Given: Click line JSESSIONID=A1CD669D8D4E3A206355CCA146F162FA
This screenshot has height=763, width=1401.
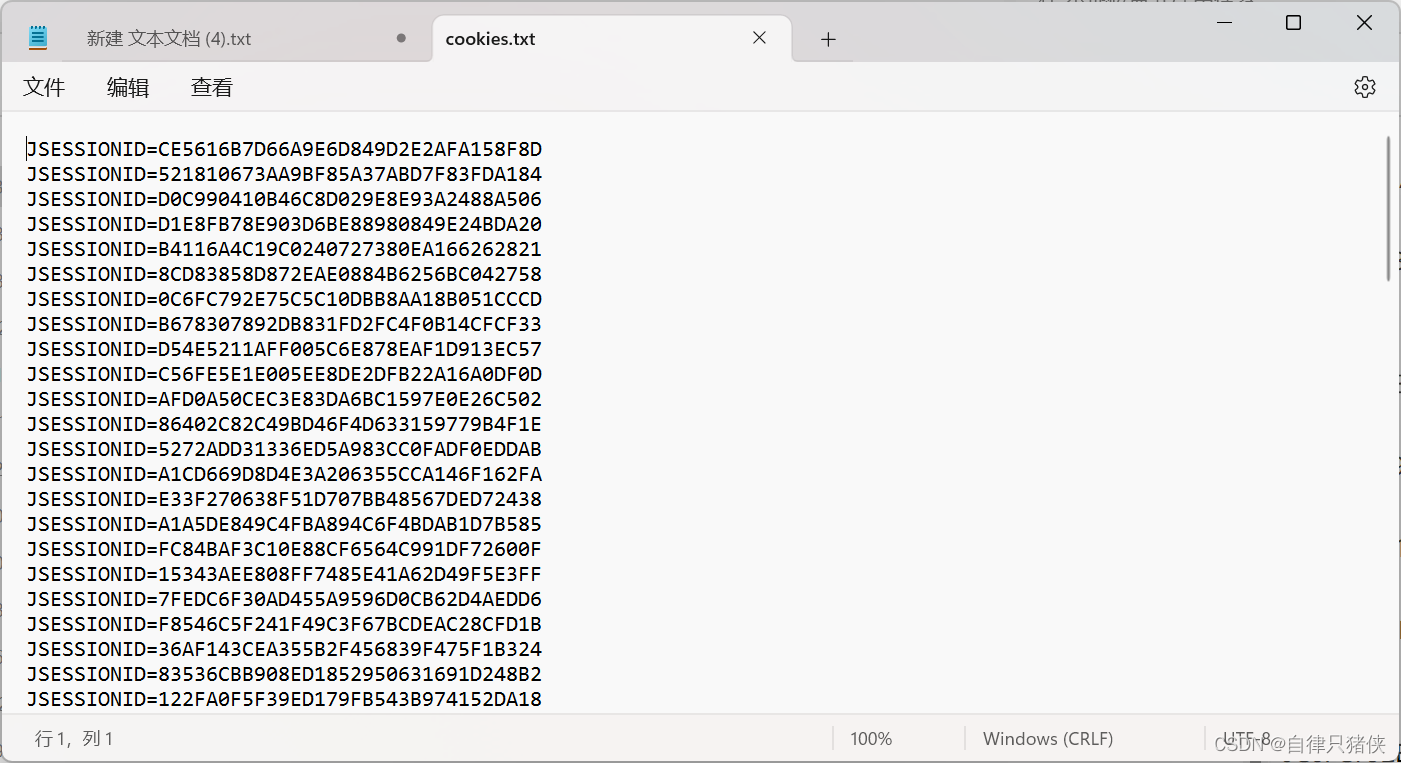Looking at the screenshot, I should (x=284, y=475).
